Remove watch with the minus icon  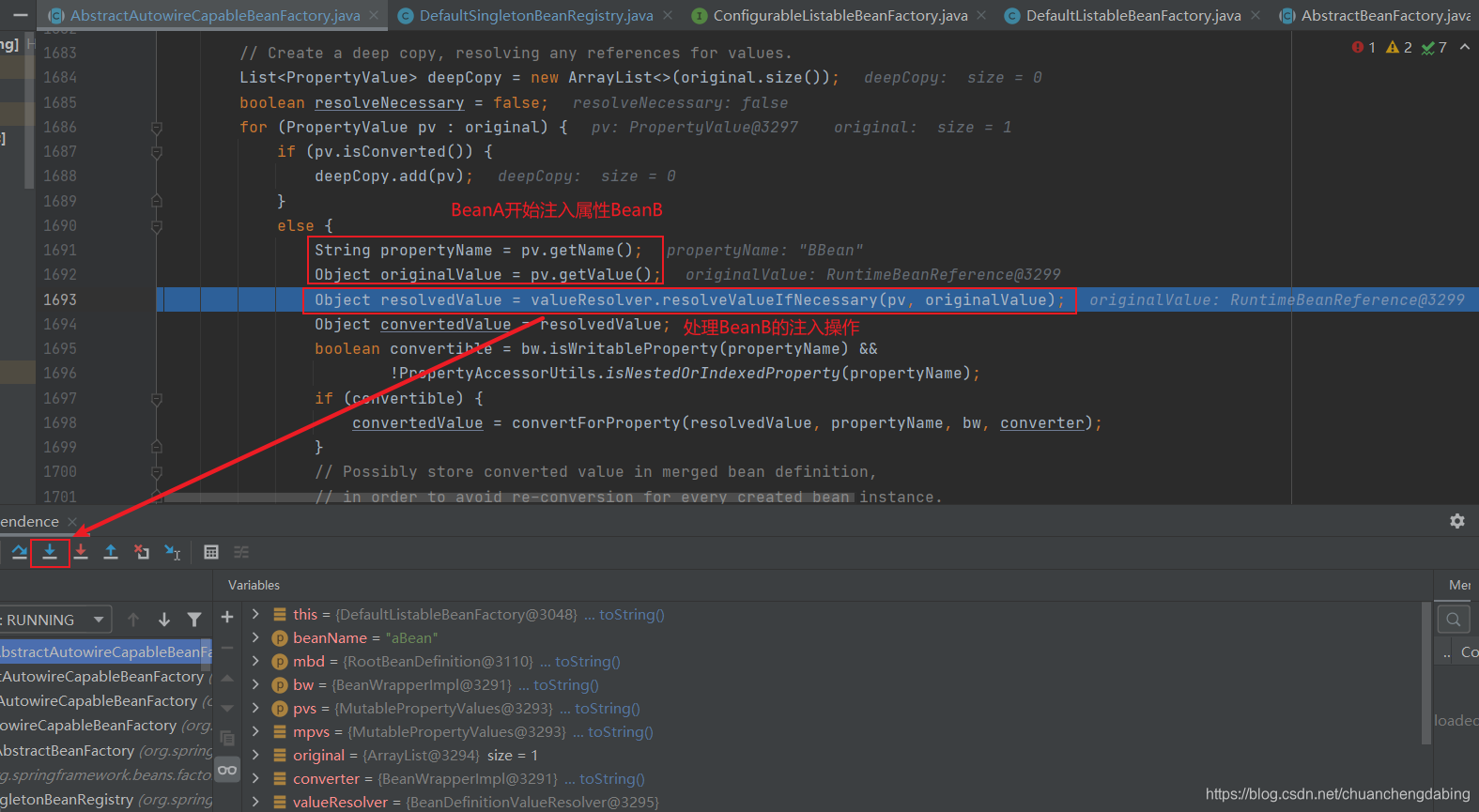[x=227, y=648]
